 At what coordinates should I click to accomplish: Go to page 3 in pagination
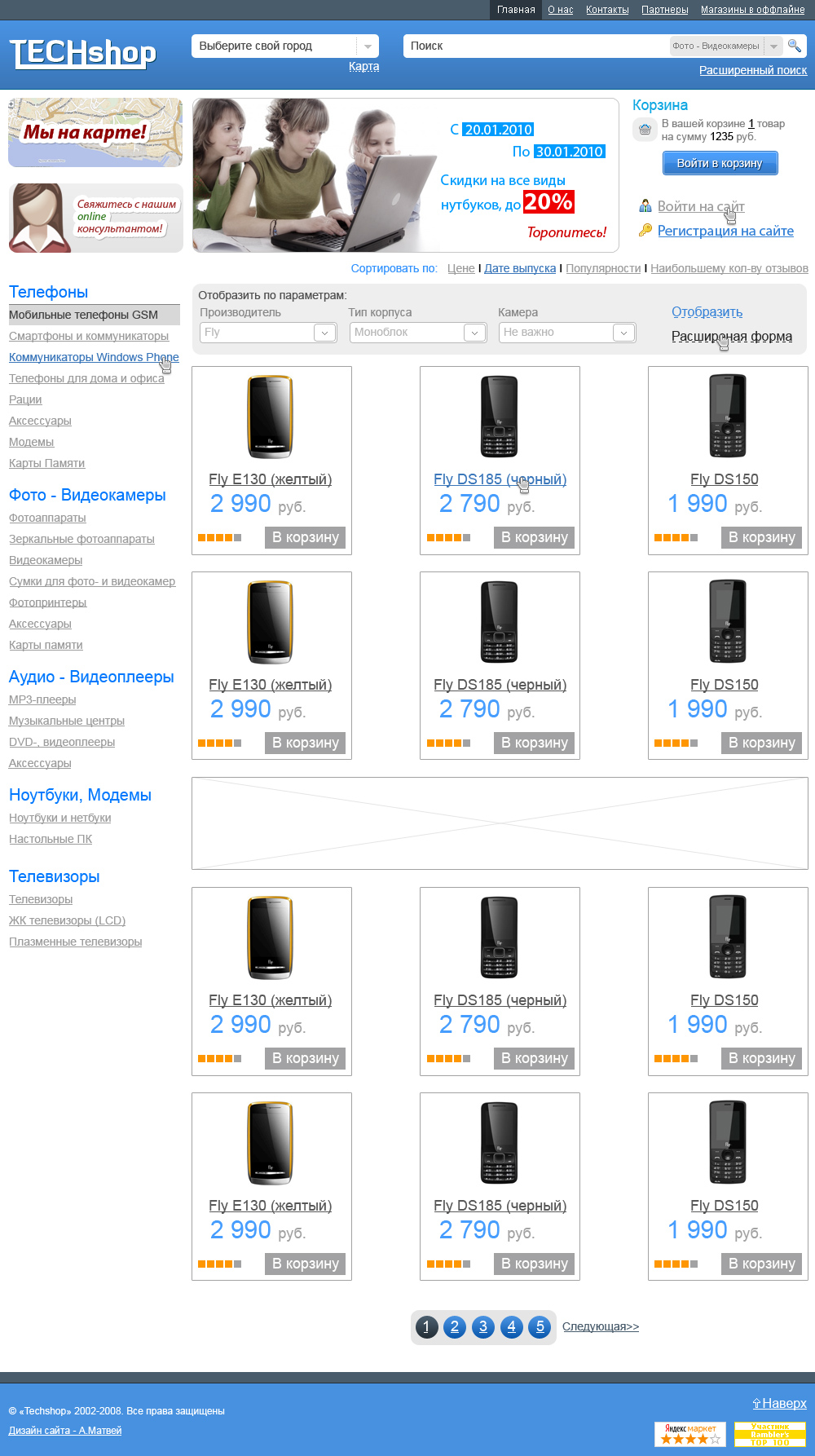coord(483,1326)
